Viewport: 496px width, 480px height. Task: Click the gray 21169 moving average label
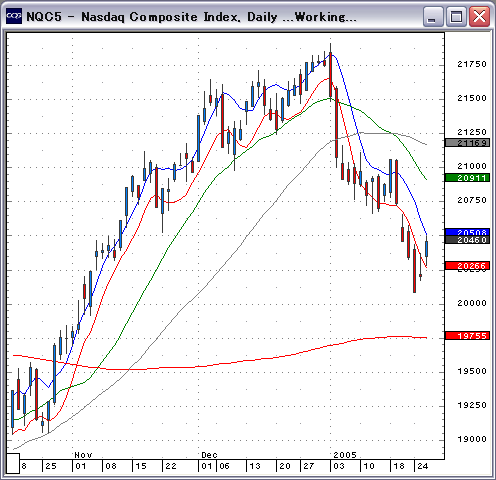(467, 143)
